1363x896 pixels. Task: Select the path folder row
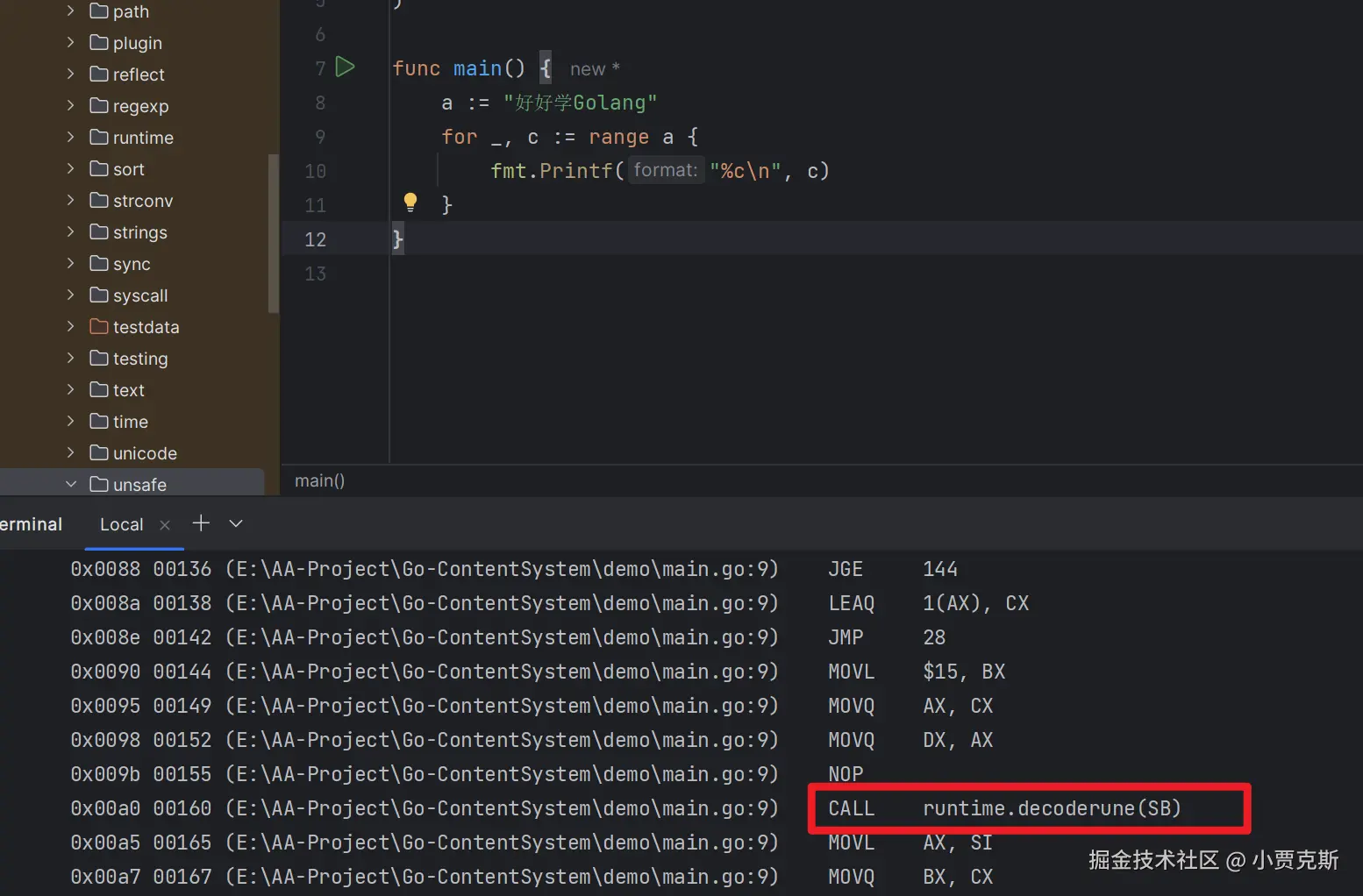coord(132,11)
